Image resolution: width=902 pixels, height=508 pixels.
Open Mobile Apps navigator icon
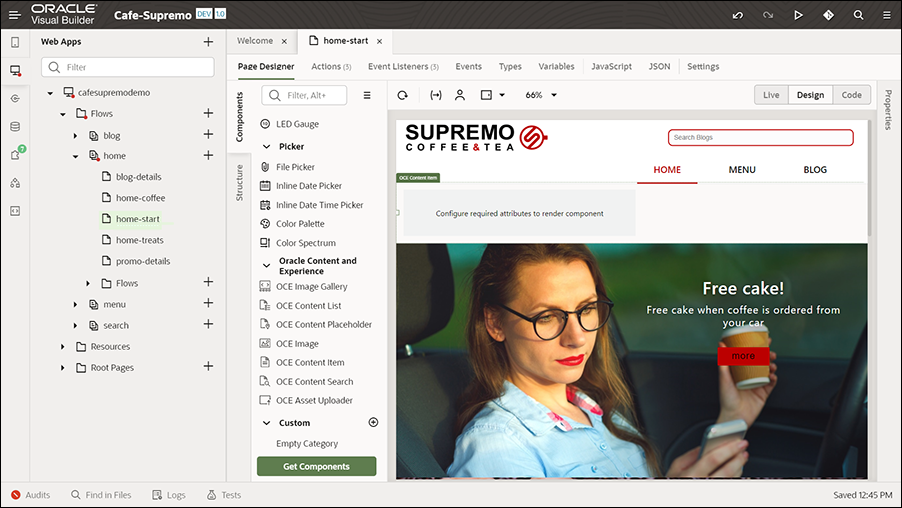tap(15, 42)
